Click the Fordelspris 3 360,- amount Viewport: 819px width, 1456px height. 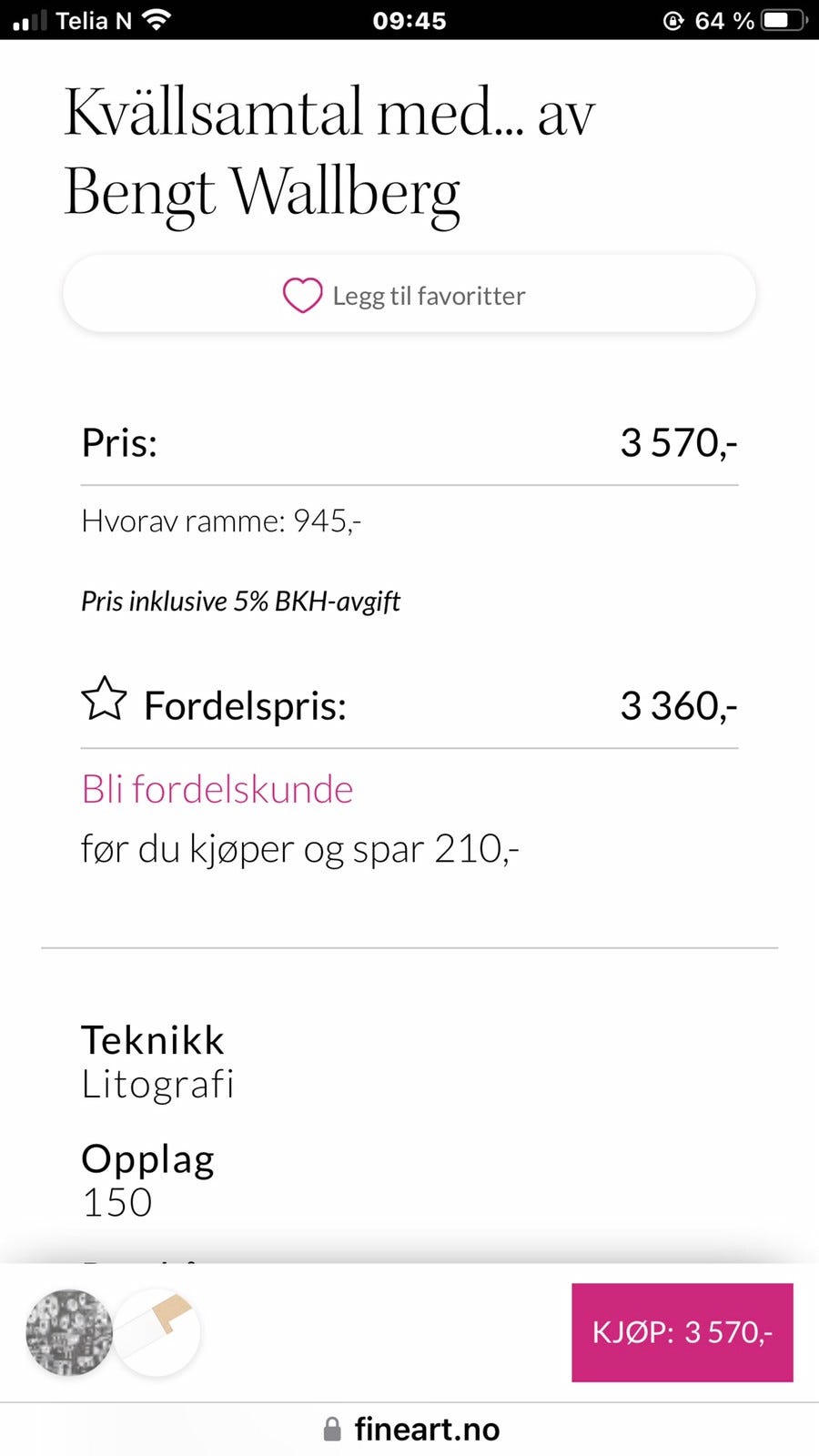(x=679, y=706)
